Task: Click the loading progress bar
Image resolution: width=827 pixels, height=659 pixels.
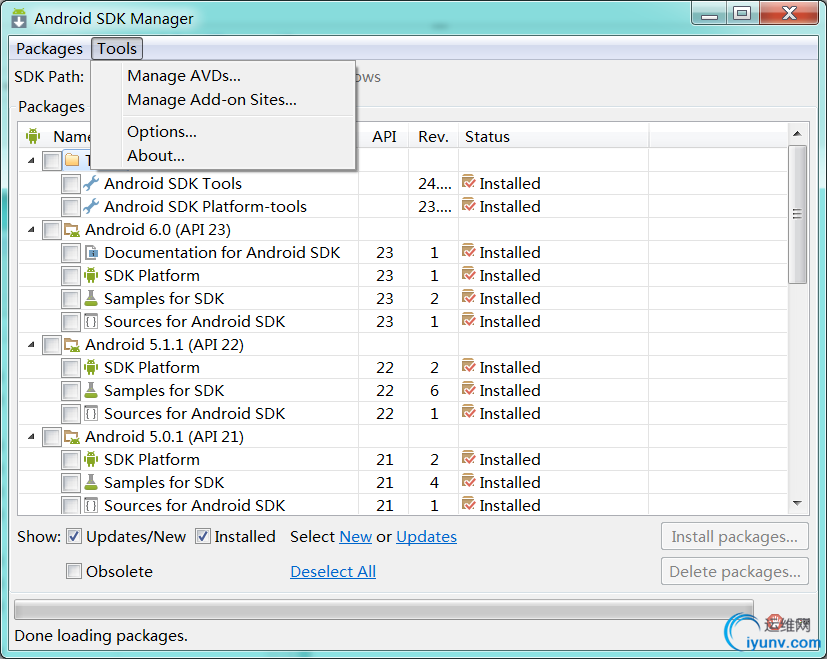Action: [x=383, y=610]
